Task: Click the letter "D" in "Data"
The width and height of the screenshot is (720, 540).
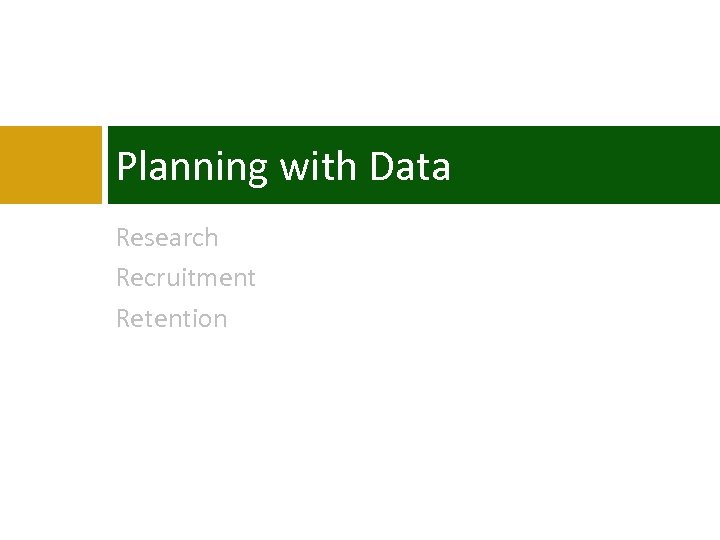Action: coord(381,167)
